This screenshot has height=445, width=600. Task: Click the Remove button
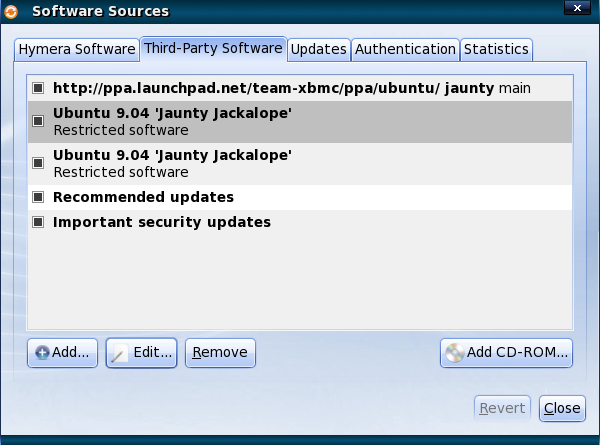click(x=220, y=353)
